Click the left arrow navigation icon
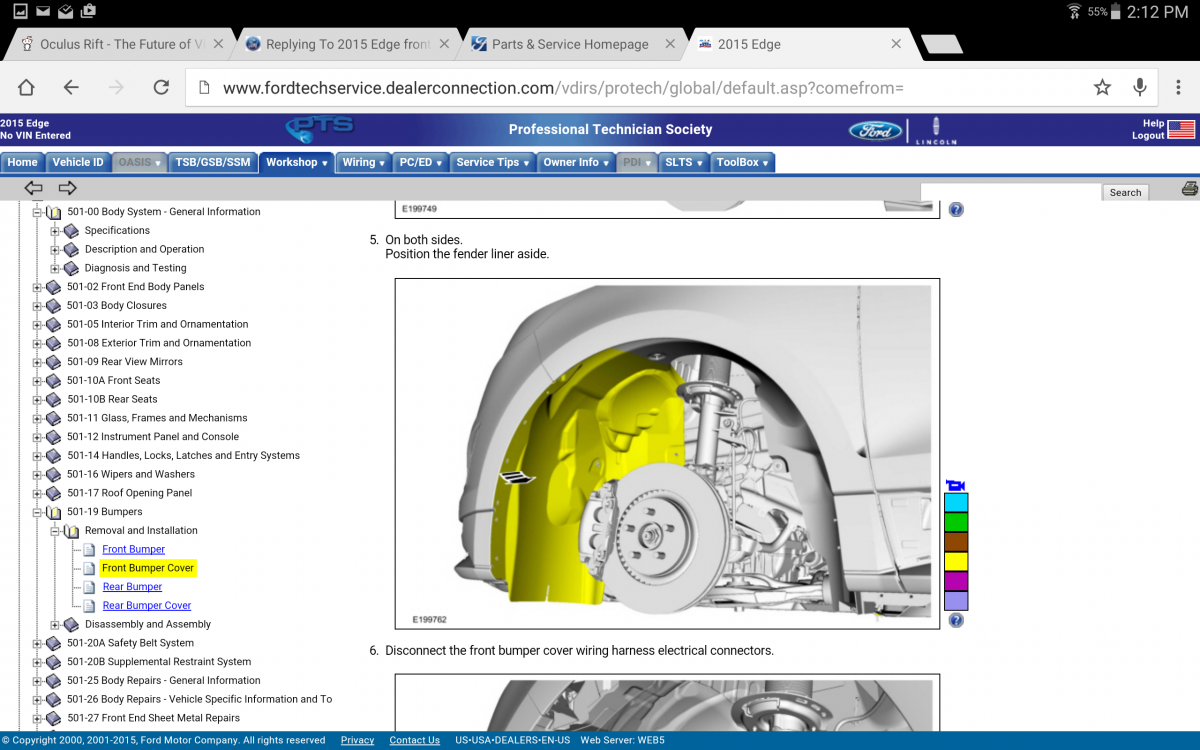 [34, 188]
